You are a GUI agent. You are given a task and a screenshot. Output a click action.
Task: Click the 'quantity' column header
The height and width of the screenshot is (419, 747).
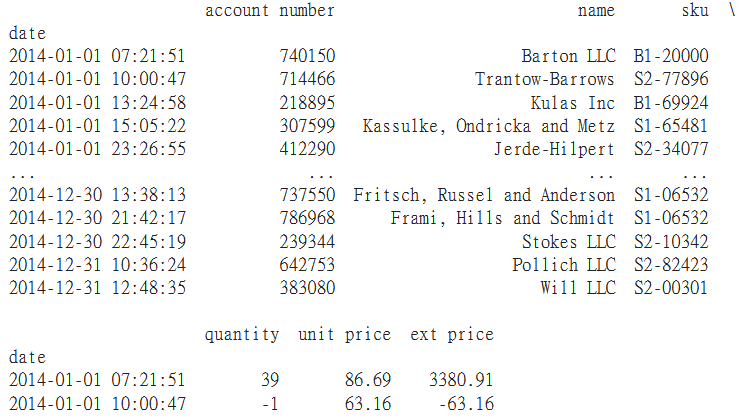[x=242, y=335]
